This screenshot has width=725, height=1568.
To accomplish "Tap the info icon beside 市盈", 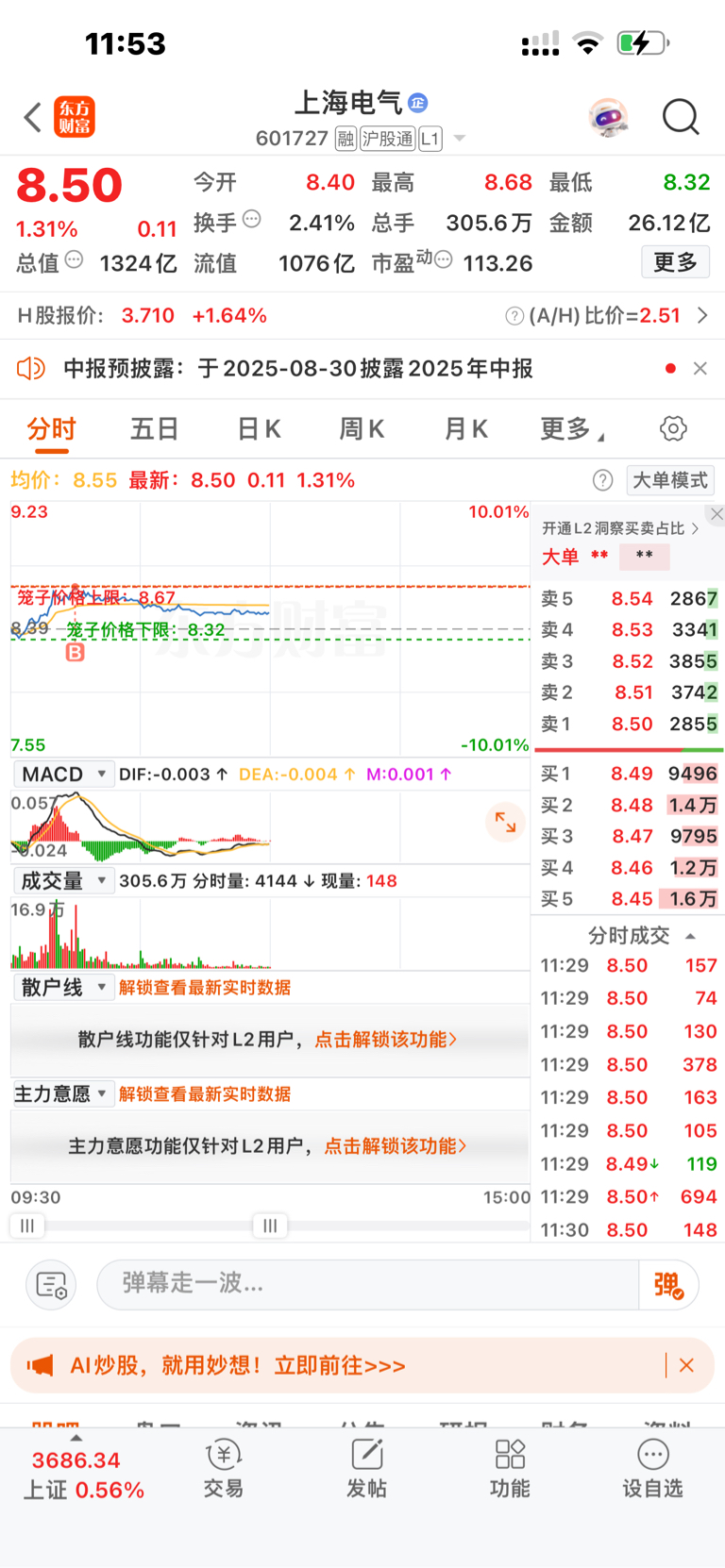I will [x=443, y=259].
